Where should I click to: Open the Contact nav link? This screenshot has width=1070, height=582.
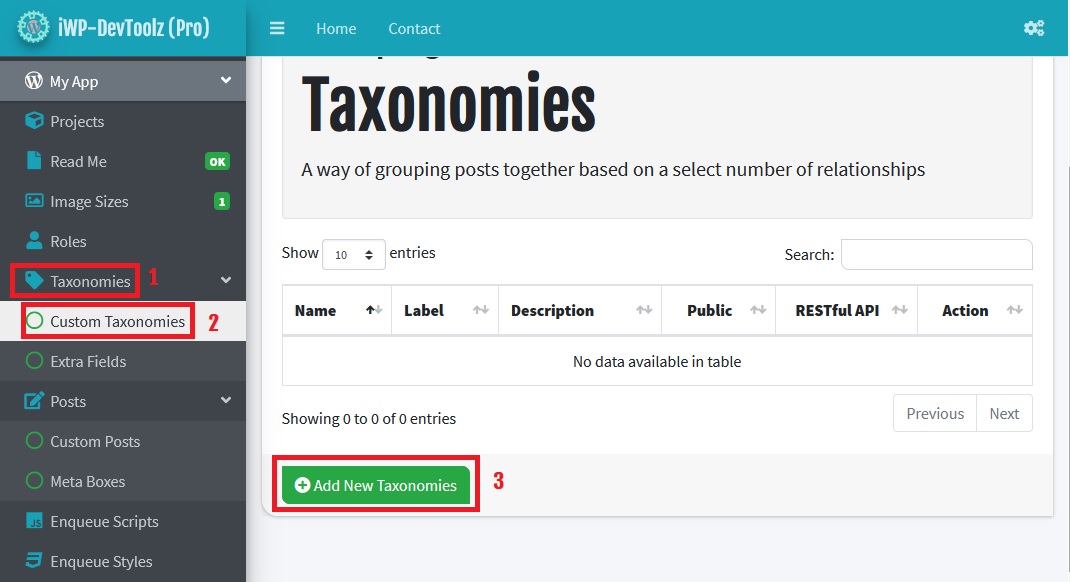click(x=414, y=28)
